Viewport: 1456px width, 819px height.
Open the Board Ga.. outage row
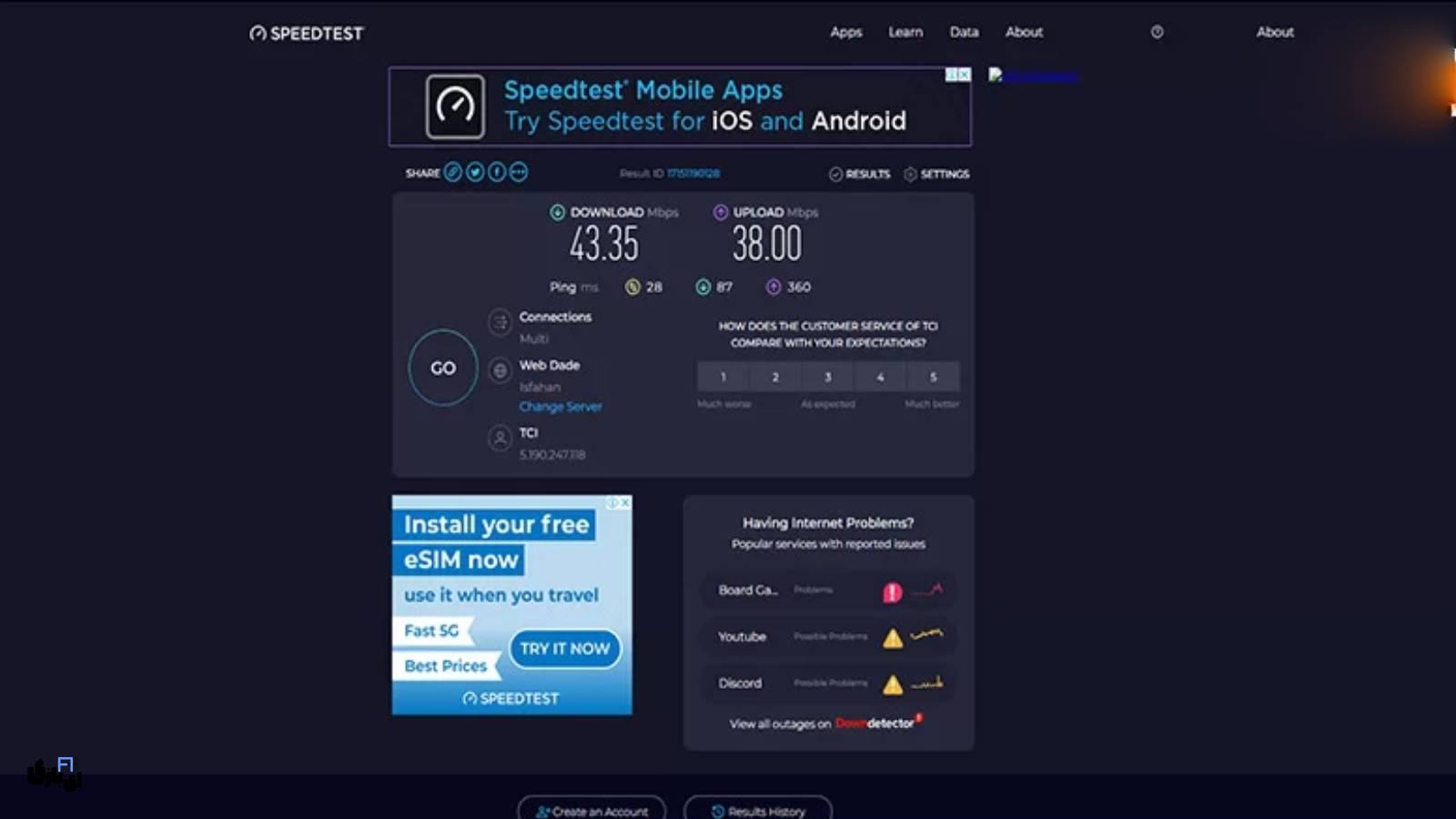point(828,591)
